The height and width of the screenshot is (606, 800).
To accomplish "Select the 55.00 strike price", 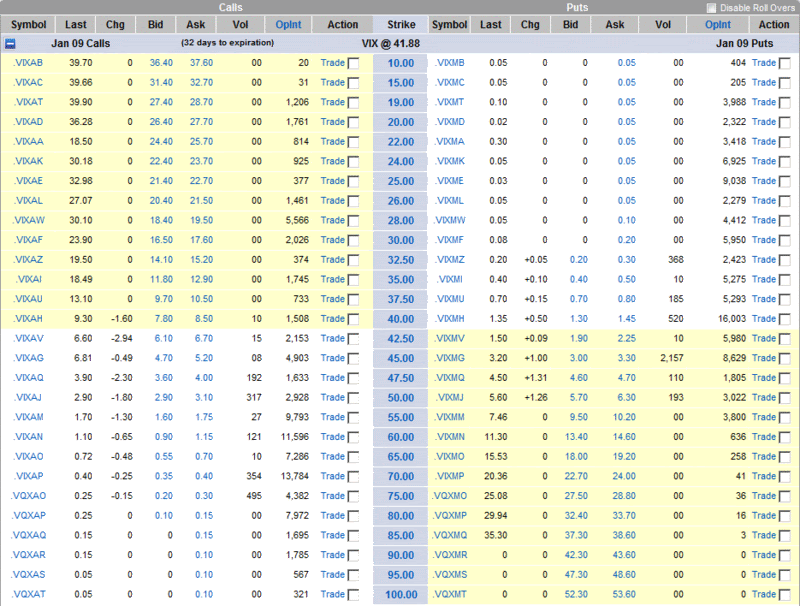I will (401, 418).
